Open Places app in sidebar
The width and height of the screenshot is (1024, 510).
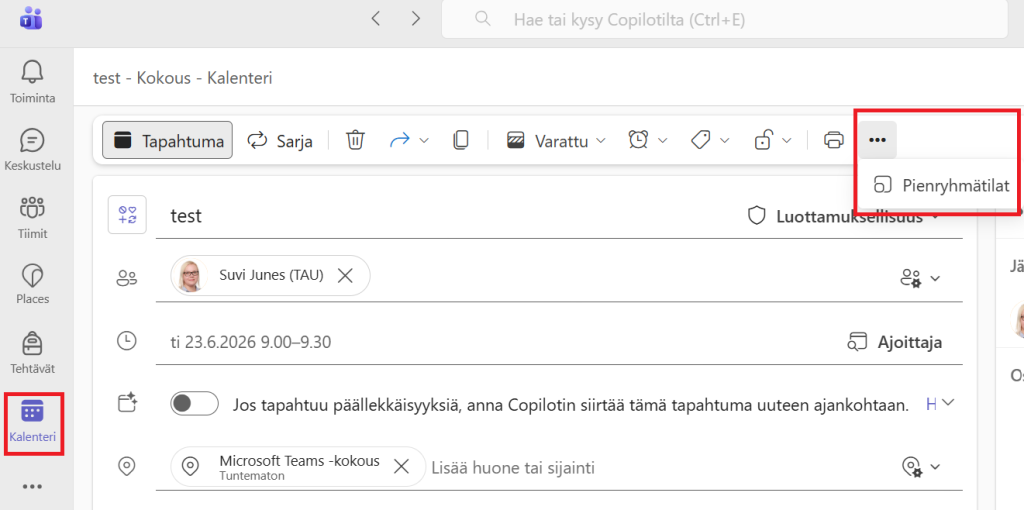tap(32, 285)
